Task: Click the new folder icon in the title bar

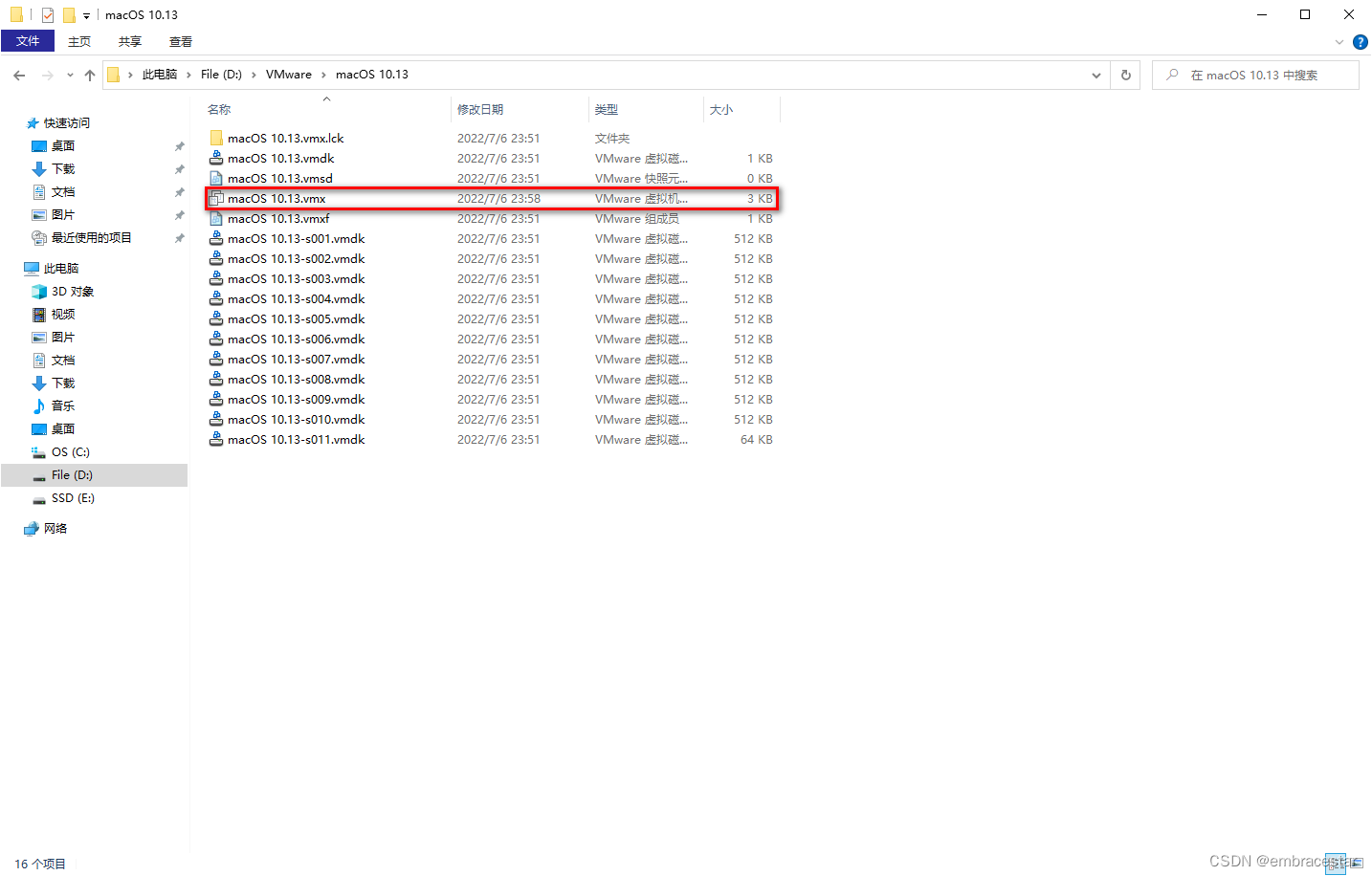Action: (69, 15)
